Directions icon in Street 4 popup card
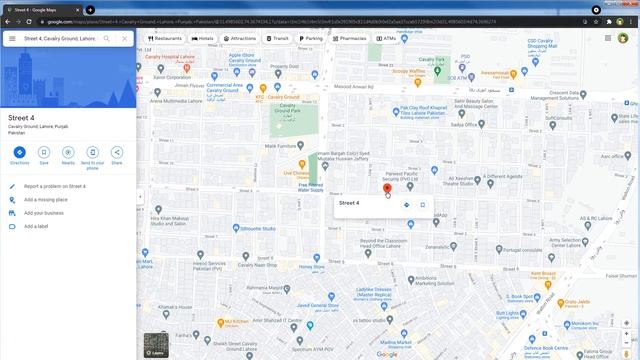The height and width of the screenshot is (360, 640). coord(407,205)
